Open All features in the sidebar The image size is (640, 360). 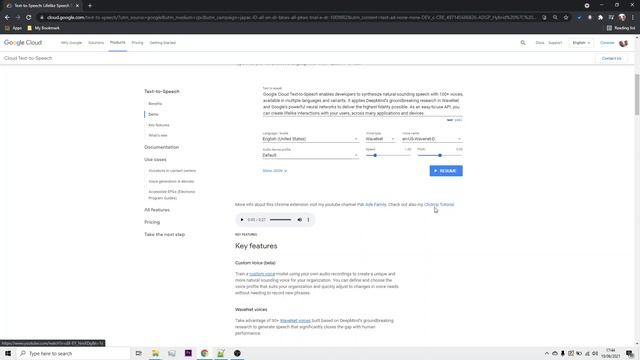(157, 210)
